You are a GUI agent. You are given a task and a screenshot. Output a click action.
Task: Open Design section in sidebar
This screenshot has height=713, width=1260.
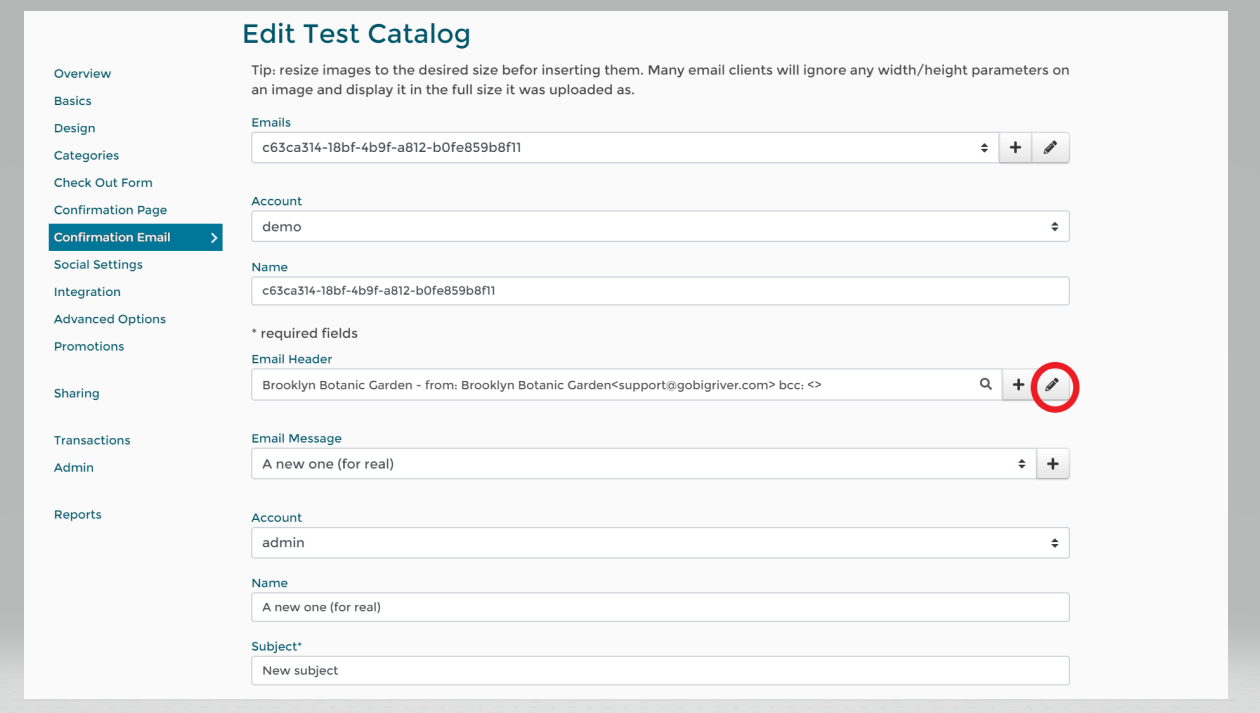coord(75,128)
